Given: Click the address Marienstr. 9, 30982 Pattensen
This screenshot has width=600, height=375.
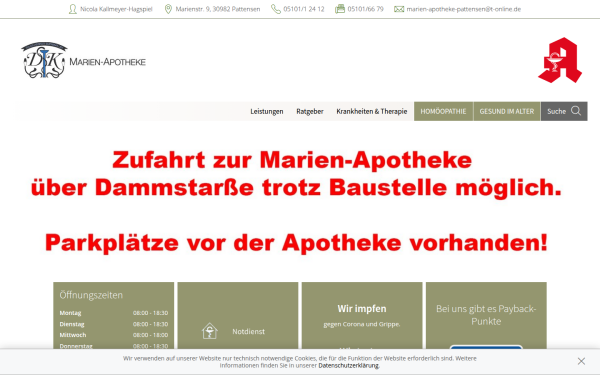Looking at the screenshot, I should pos(218,9).
